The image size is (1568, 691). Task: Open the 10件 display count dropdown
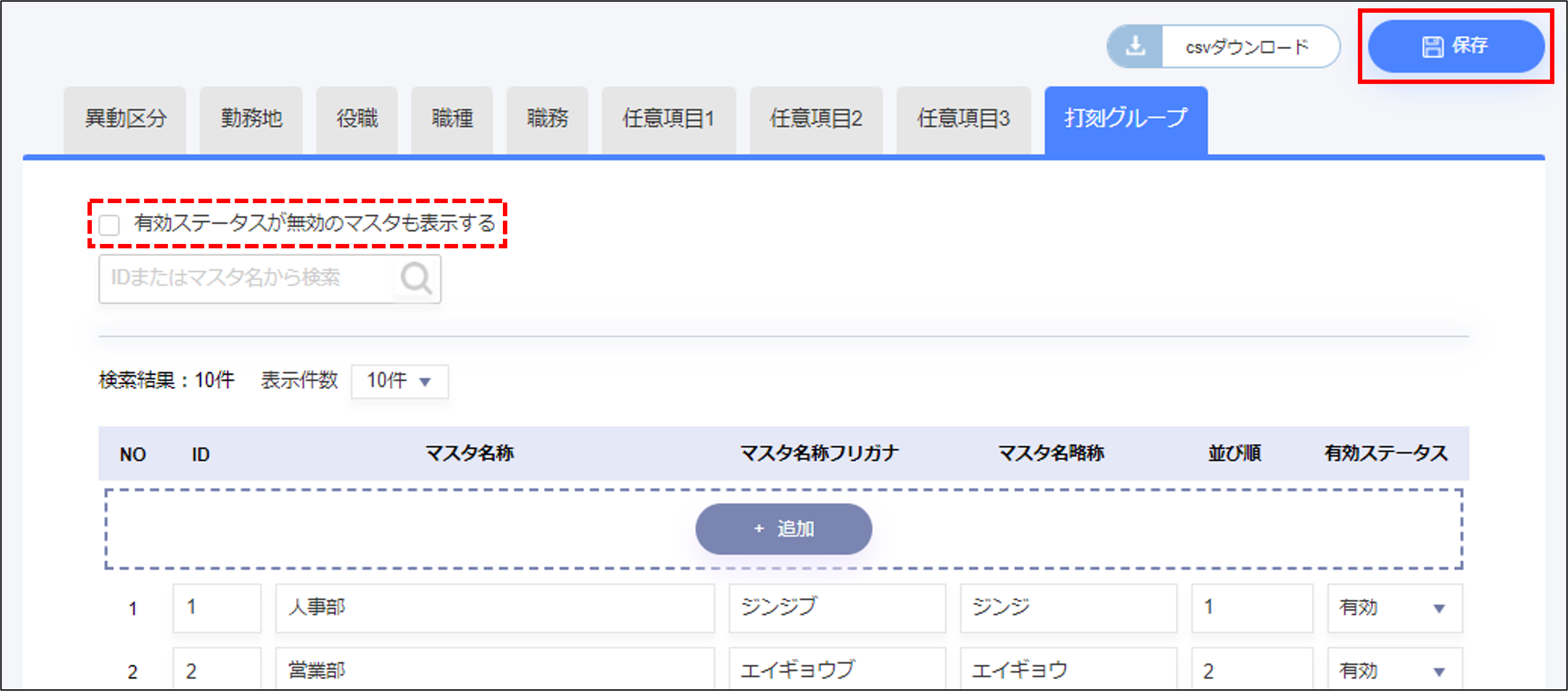tap(399, 381)
